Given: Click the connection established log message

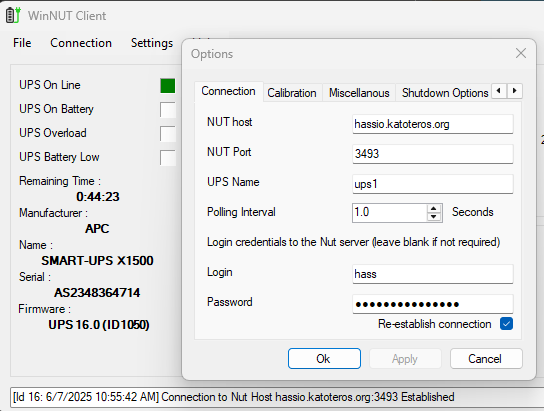Looking at the screenshot, I should click(x=233, y=397).
